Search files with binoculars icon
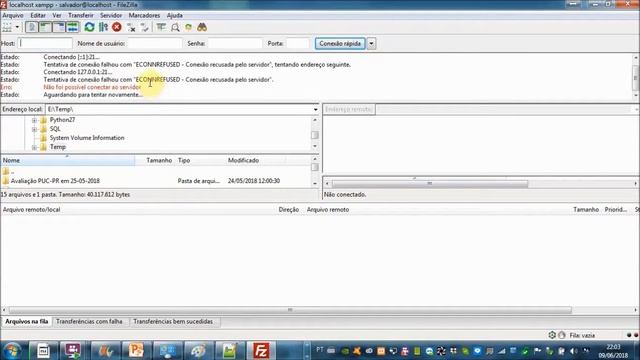This screenshot has width=640, height=360. (x=202, y=27)
